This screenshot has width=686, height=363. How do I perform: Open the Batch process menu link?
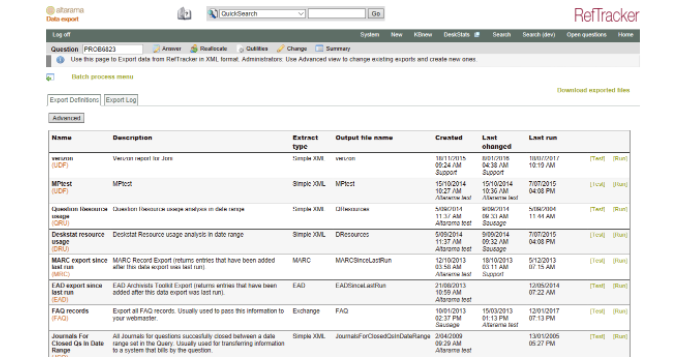(x=102, y=77)
